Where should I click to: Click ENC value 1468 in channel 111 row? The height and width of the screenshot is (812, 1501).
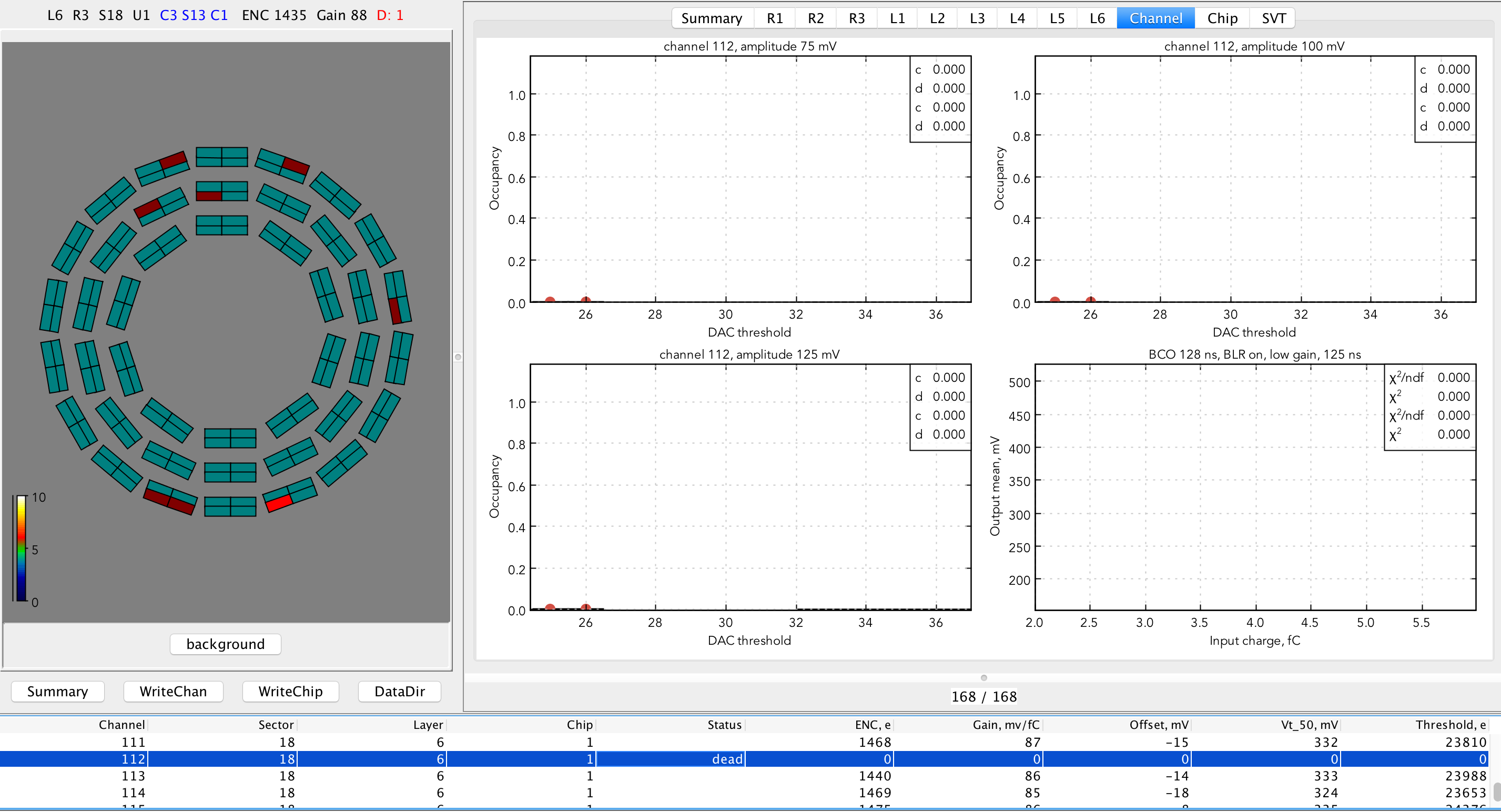tap(875, 742)
